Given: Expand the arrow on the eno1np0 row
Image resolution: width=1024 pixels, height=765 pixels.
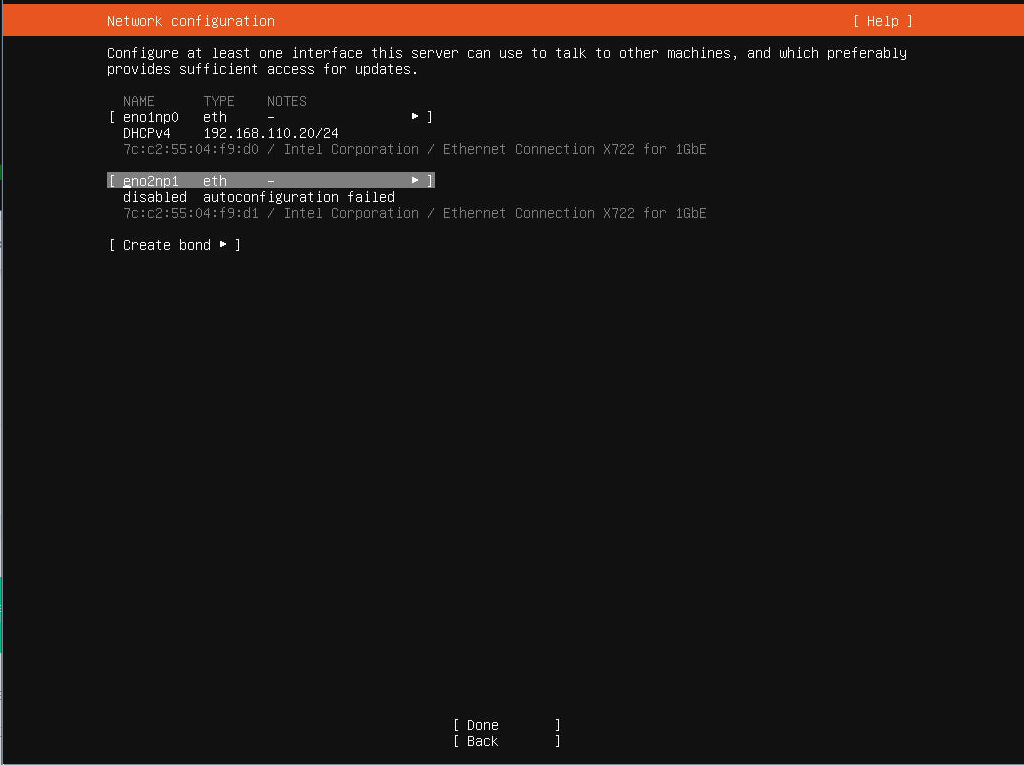Looking at the screenshot, I should [x=415, y=117].
